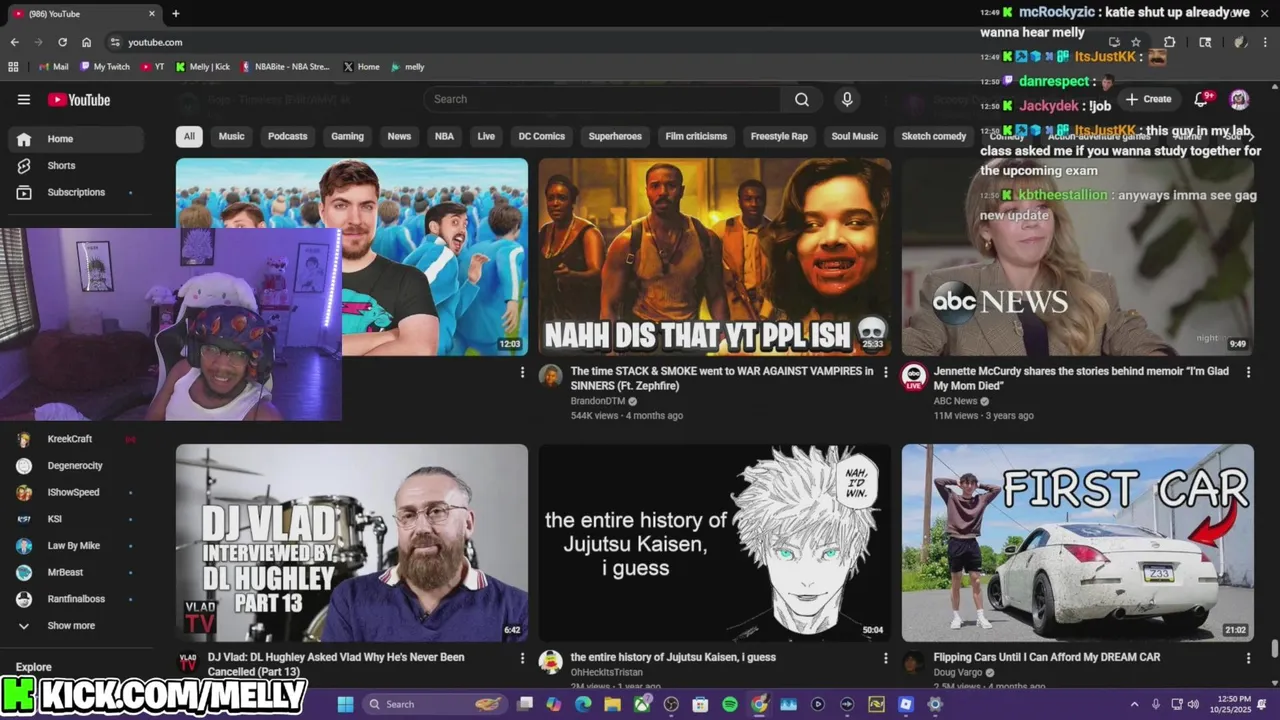
Task: Open more options for the Flipping Cars video
Action: pos(1248,658)
